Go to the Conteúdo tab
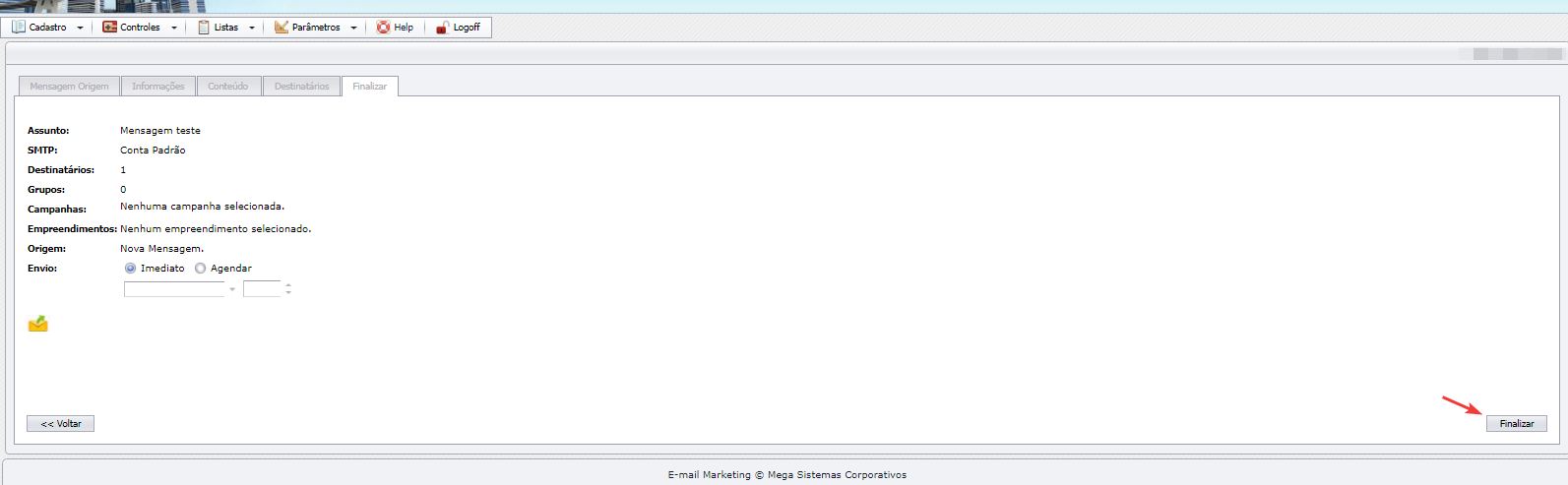The image size is (1568, 485). tap(227, 87)
